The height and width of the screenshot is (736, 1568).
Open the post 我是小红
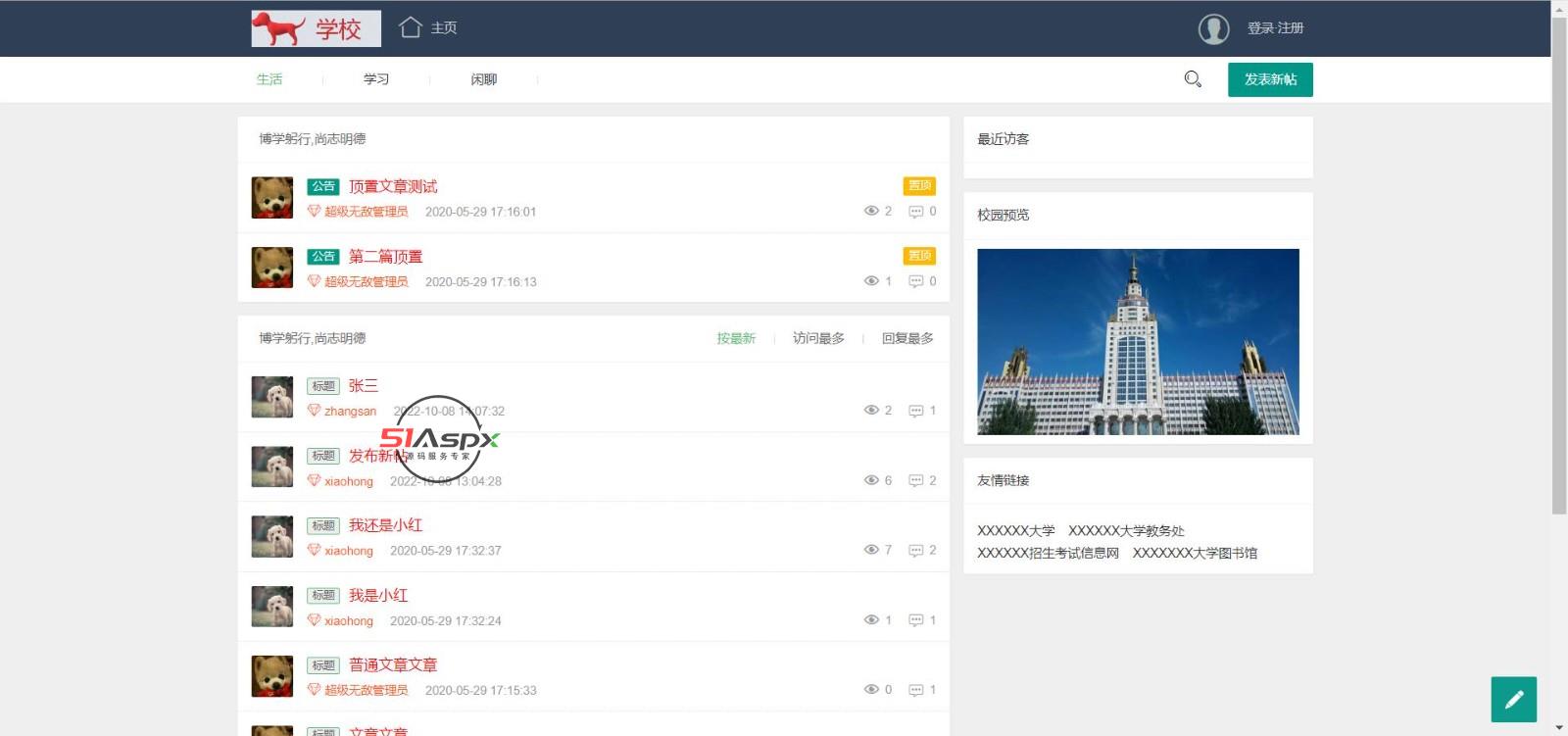point(378,596)
